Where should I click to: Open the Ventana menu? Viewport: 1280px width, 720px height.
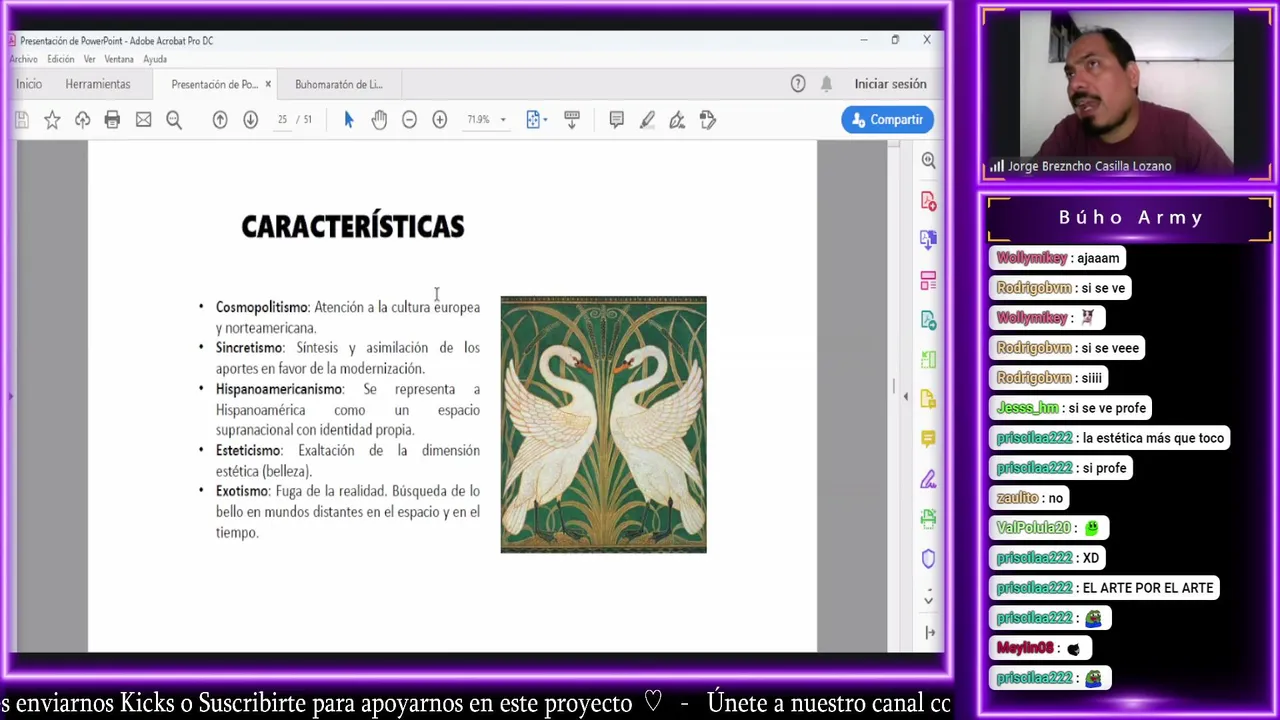pos(119,60)
